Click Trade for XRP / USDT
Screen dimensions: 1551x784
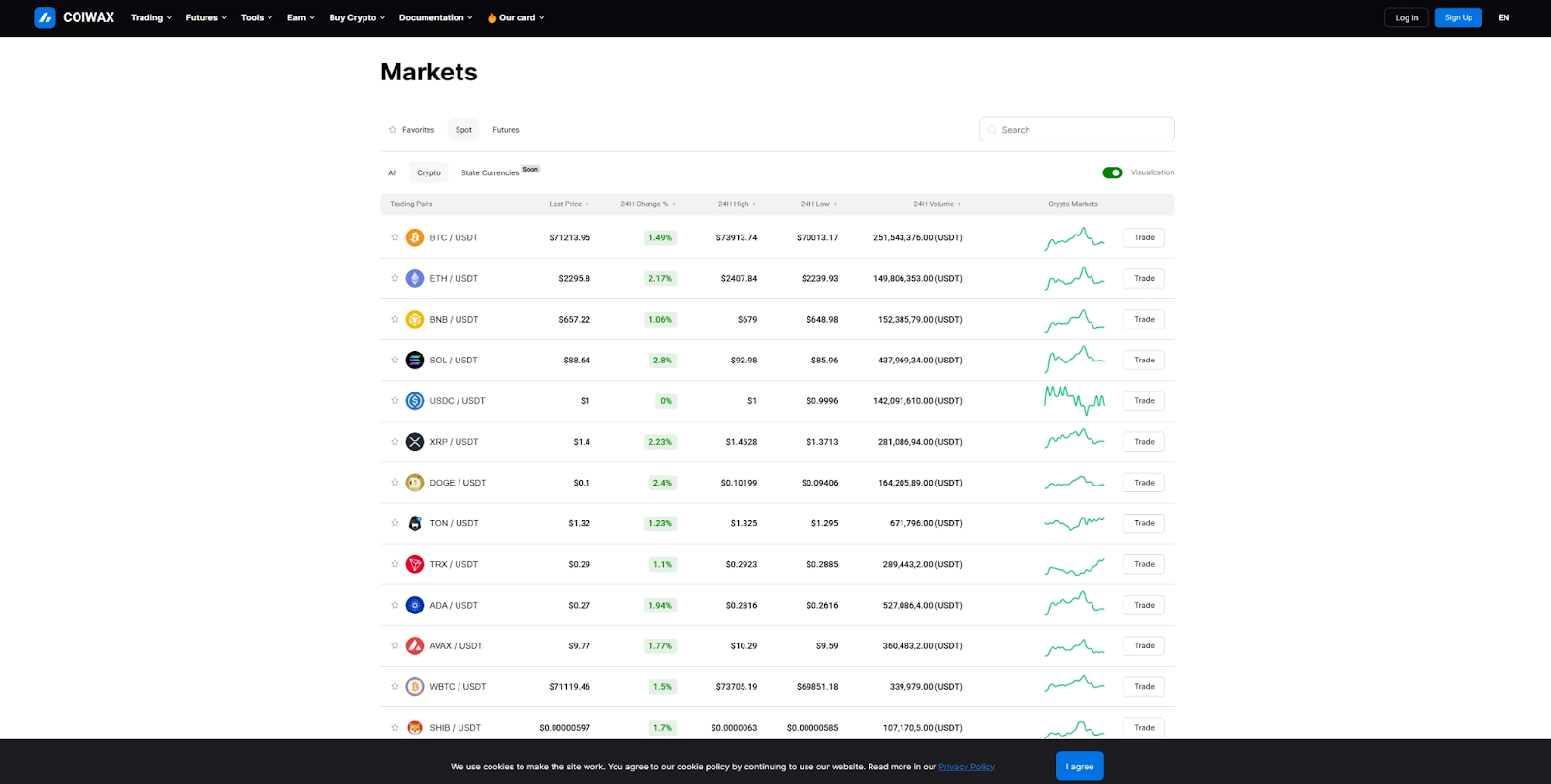click(1144, 442)
